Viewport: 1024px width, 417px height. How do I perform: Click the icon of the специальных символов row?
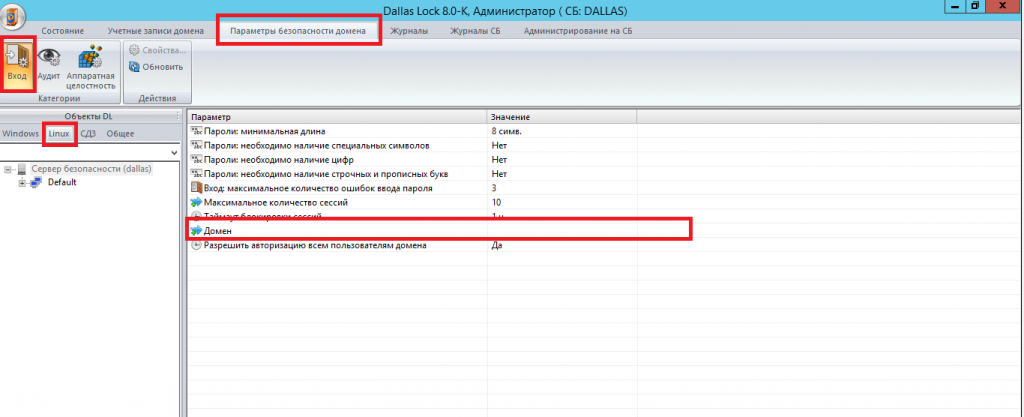tap(197, 146)
